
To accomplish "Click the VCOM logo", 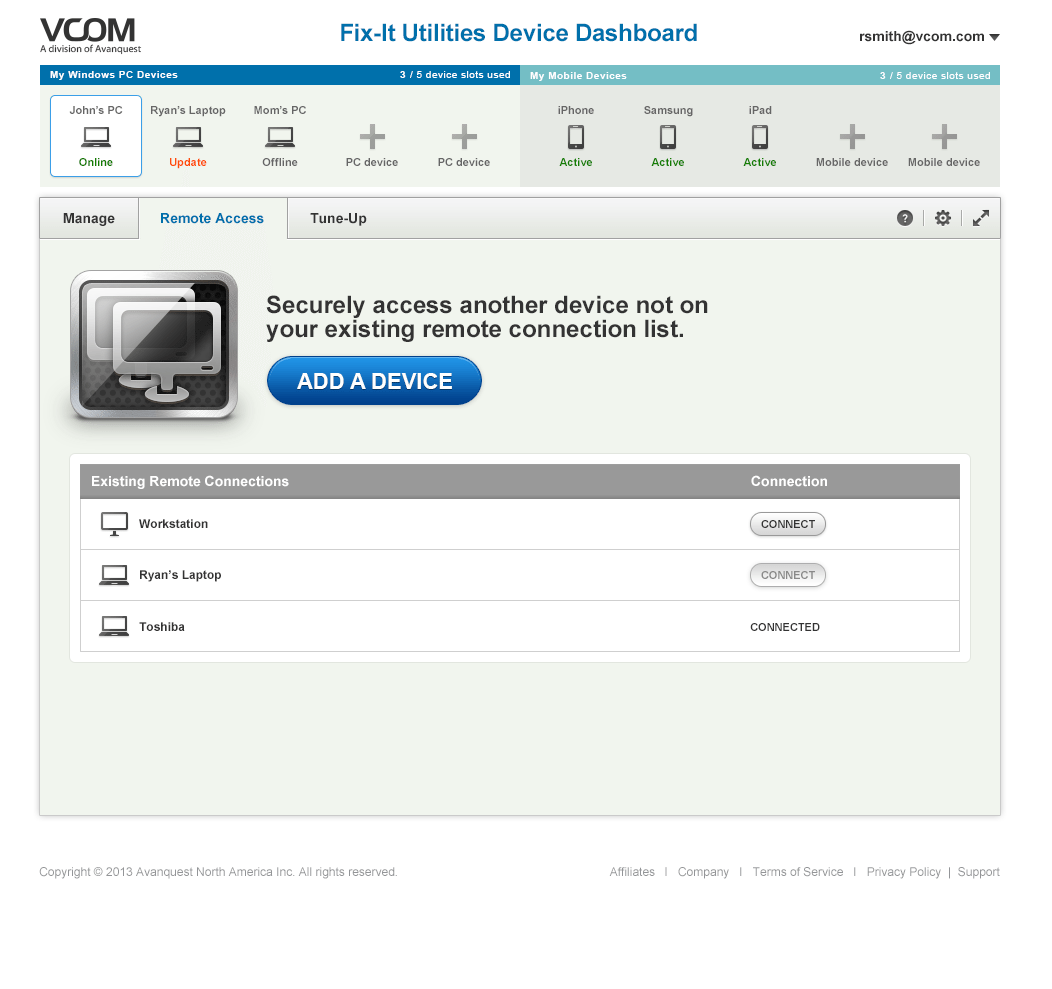I will coord(91,36).
